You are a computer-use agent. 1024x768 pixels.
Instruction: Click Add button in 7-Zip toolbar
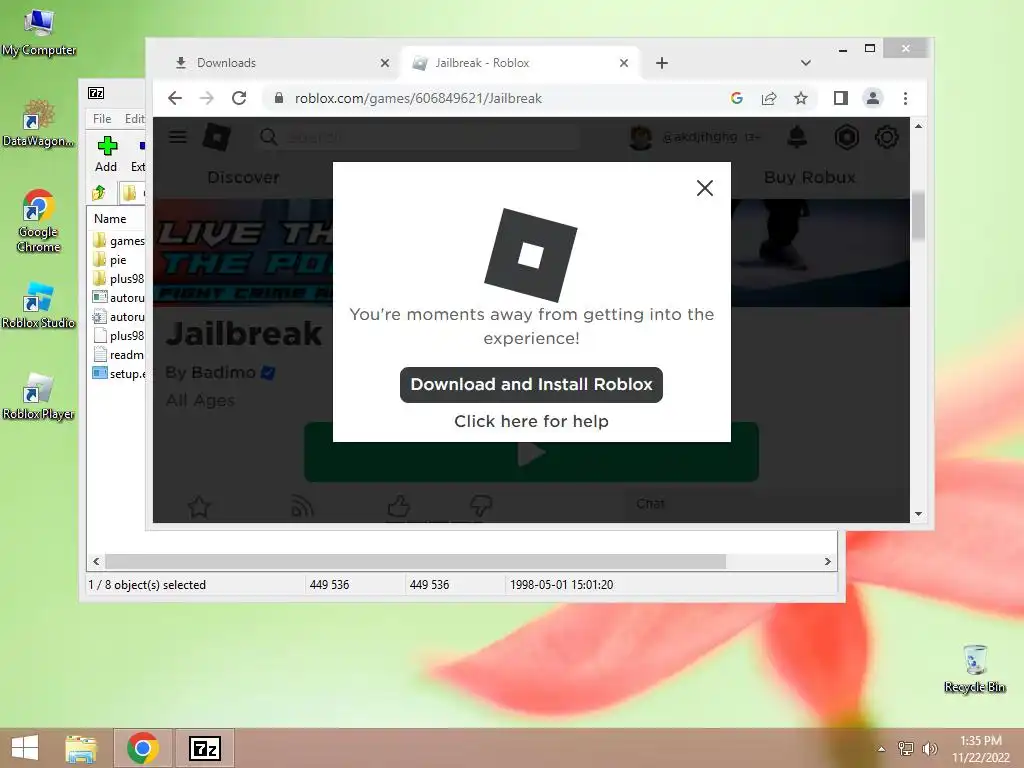106,154
